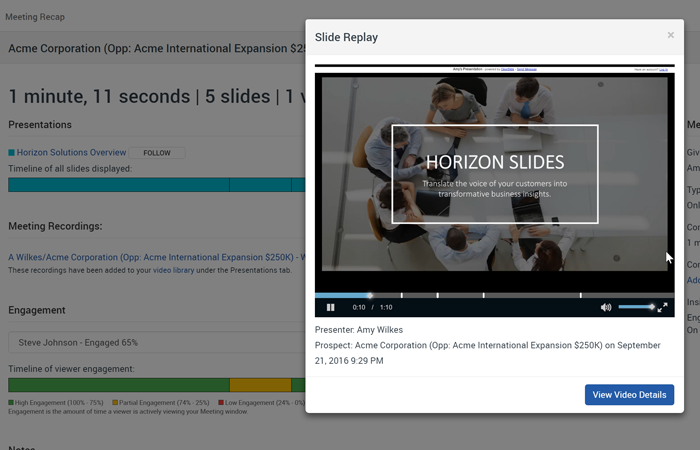The height and width of the screenshot is (450, 700).
Task: Enter fullscreen mode in the video player
Action: pyautogui.click(x=662, y=307)
